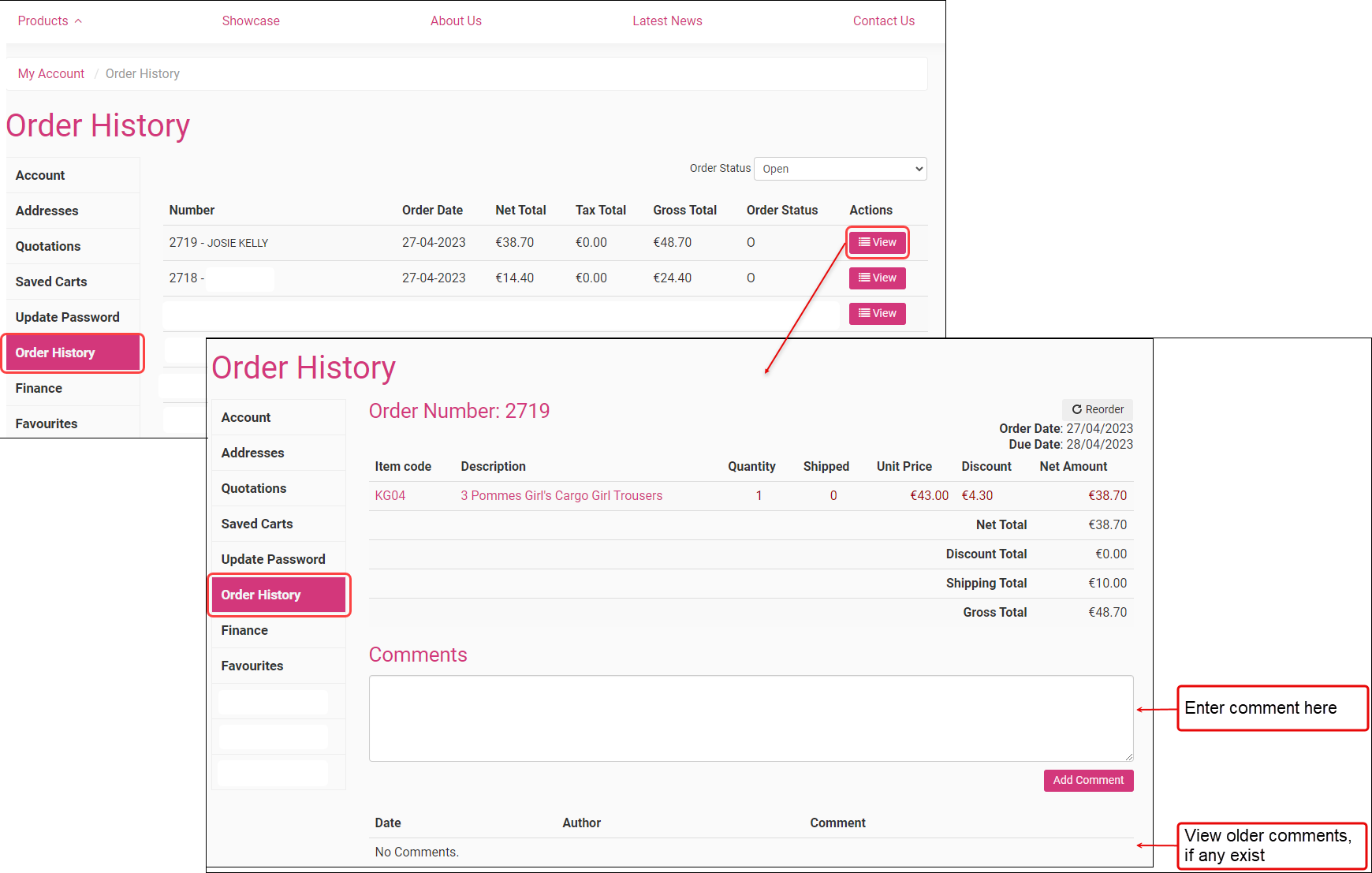The height and width of the screenshot is (873, 1372).
Task: Click inside the Comments text area
Action: [749, 718]
